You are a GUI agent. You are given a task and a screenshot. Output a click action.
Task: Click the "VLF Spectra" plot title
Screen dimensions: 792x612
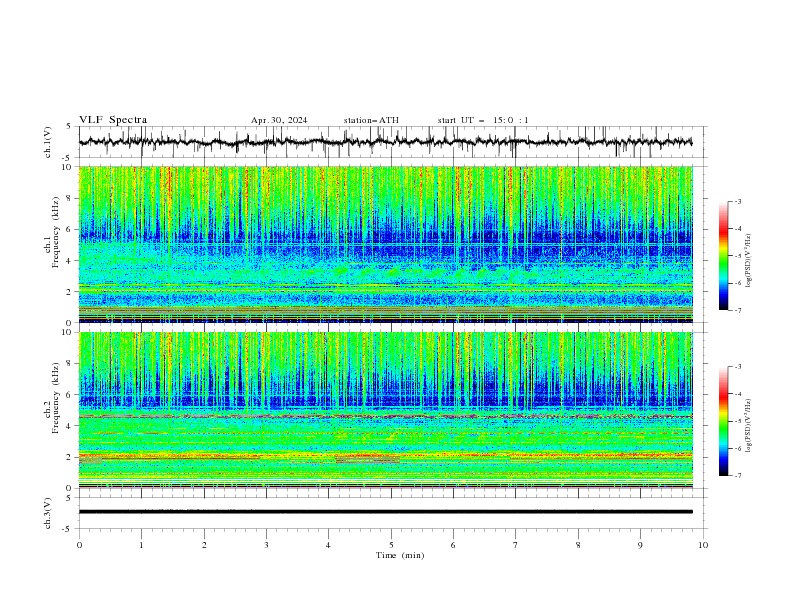click(x=113, y=120)
